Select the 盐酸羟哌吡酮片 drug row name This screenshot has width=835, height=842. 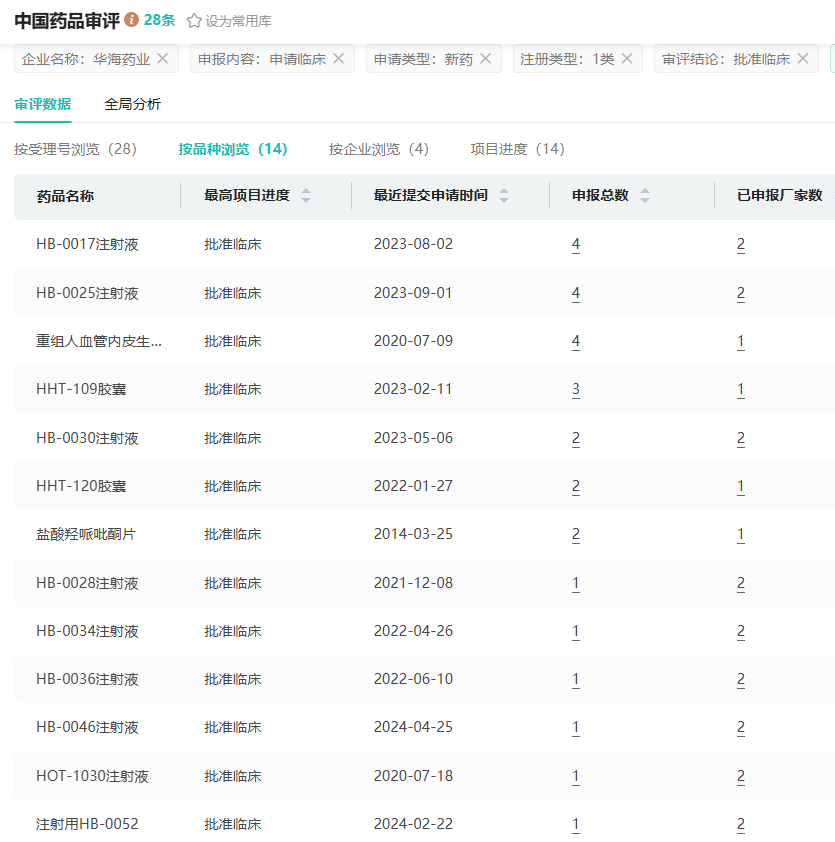tap(85, 534)
